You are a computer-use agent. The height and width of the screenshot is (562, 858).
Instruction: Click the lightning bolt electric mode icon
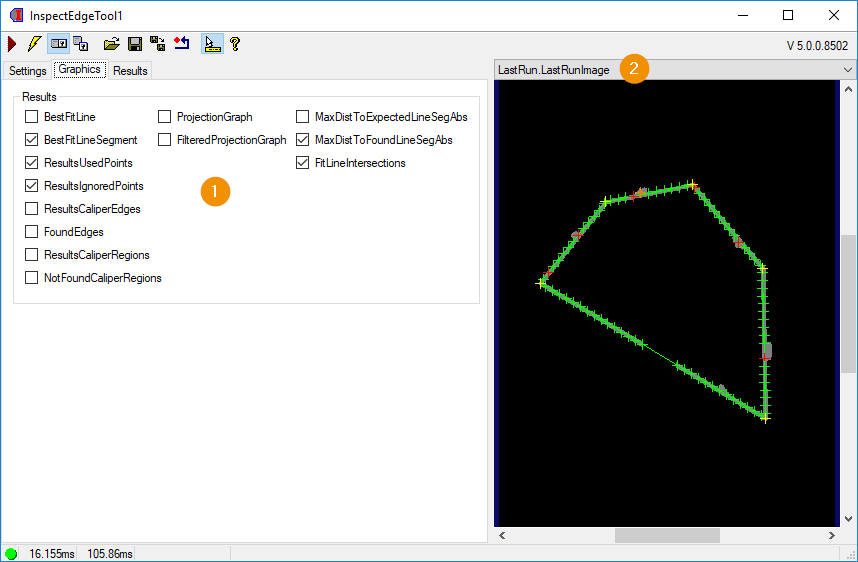34,44
